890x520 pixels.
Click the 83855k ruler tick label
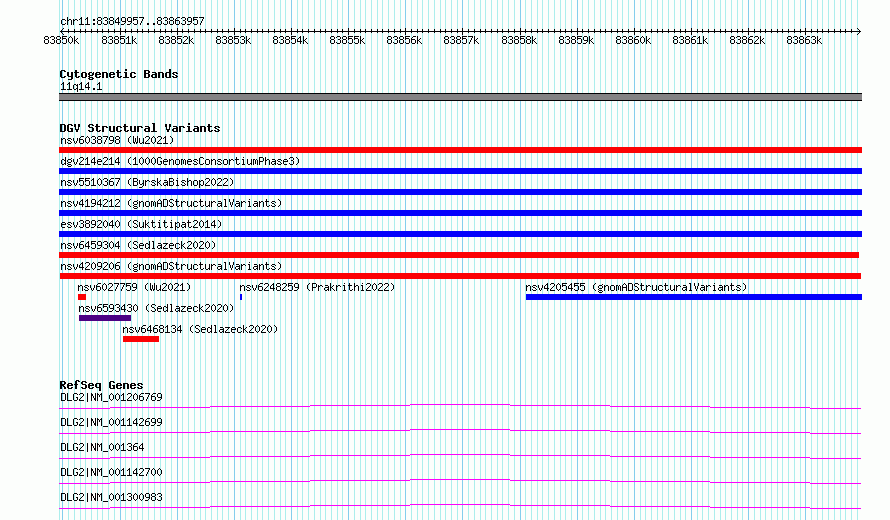click(347, 40)
